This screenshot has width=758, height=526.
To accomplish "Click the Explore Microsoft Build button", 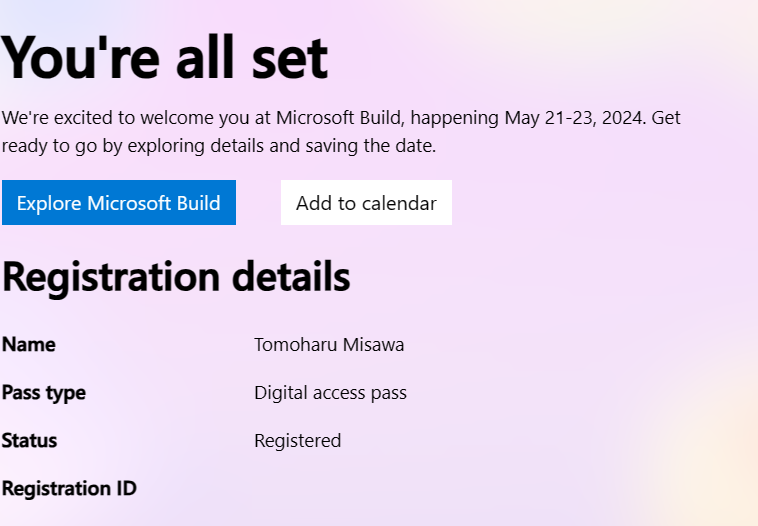I will pyautogui.click(x=118, y=203).
